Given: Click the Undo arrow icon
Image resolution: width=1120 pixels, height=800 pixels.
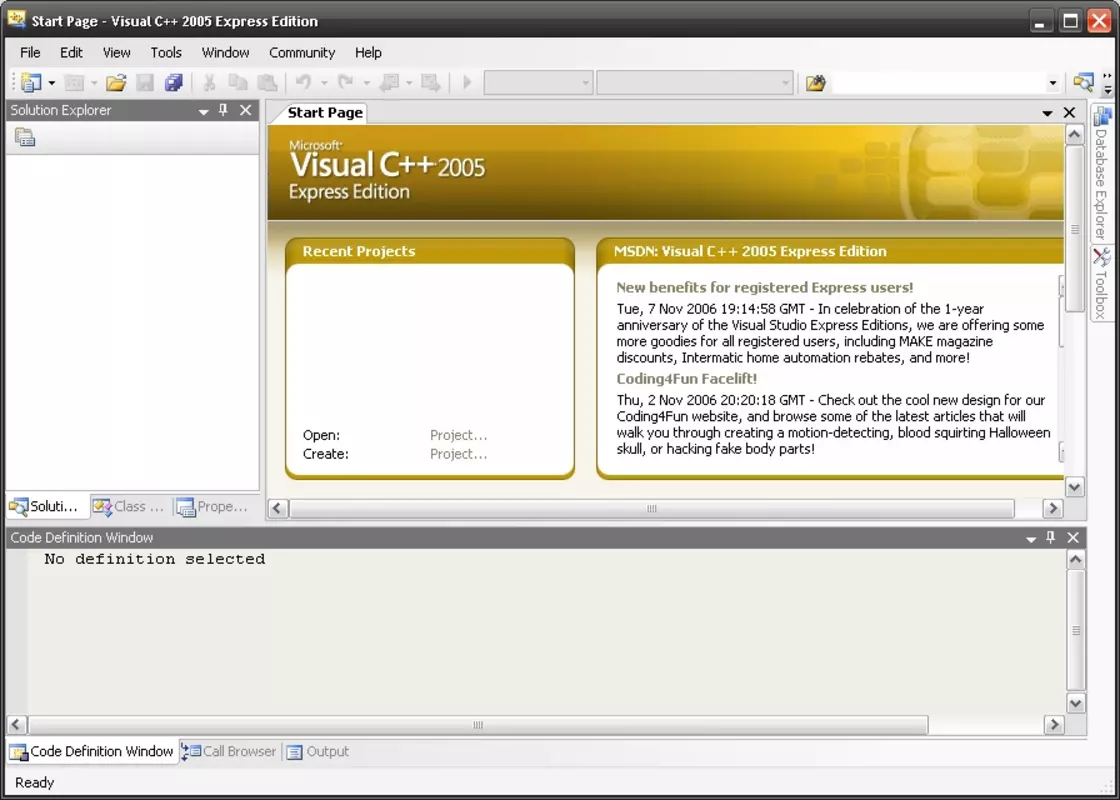Looking at the screenshot, I should pyautogui.click(x=304, y=83).
